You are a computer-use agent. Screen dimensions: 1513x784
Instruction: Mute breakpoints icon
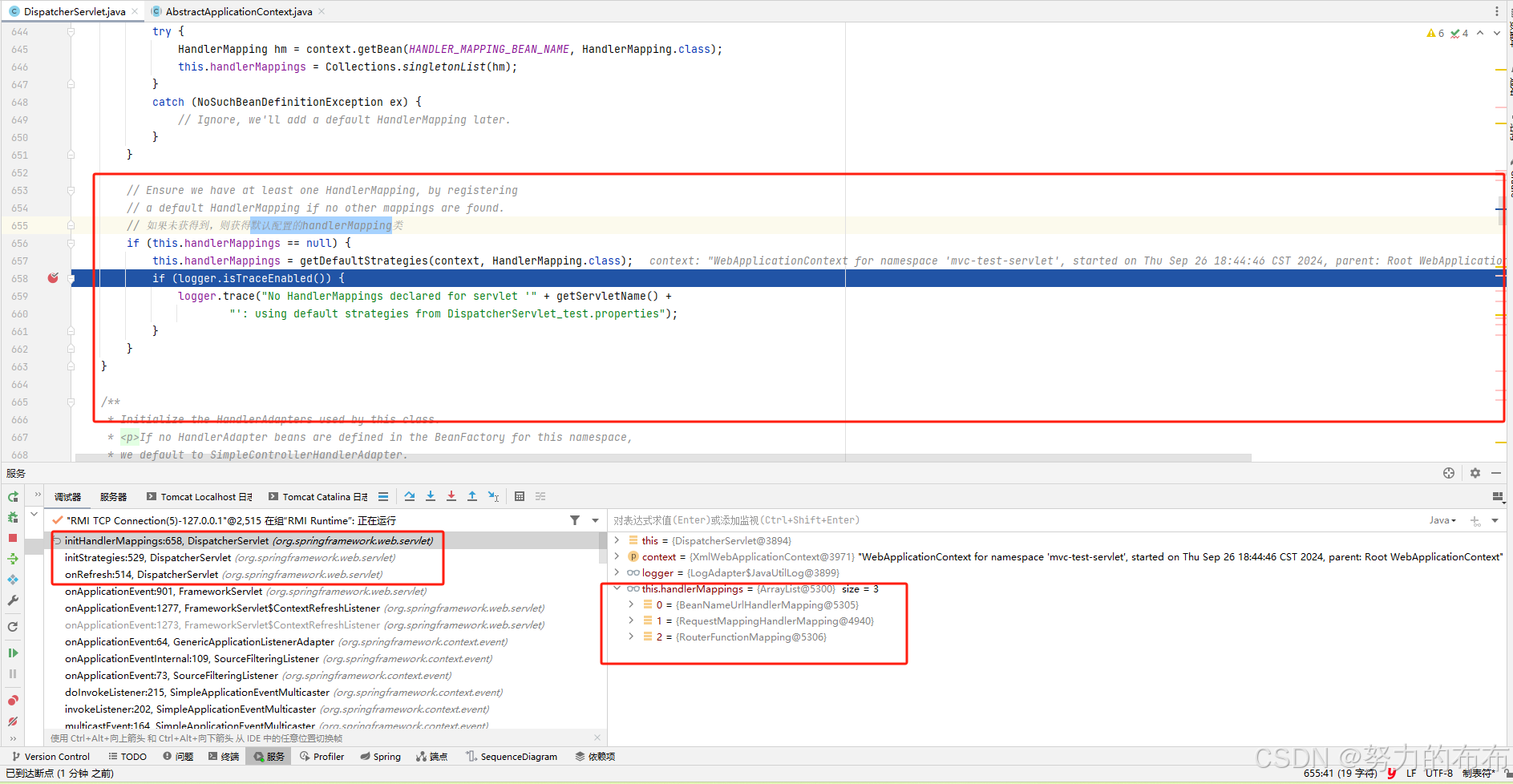[13, 721]
